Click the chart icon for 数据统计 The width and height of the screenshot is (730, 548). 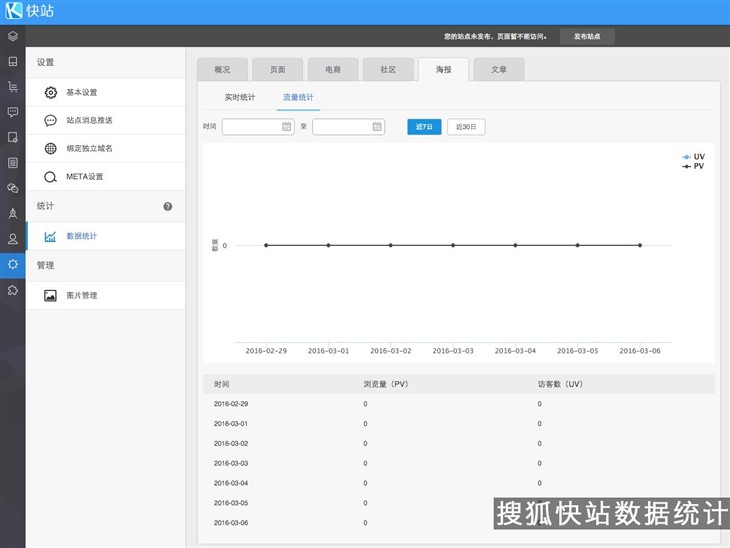[x=50, y=237]
